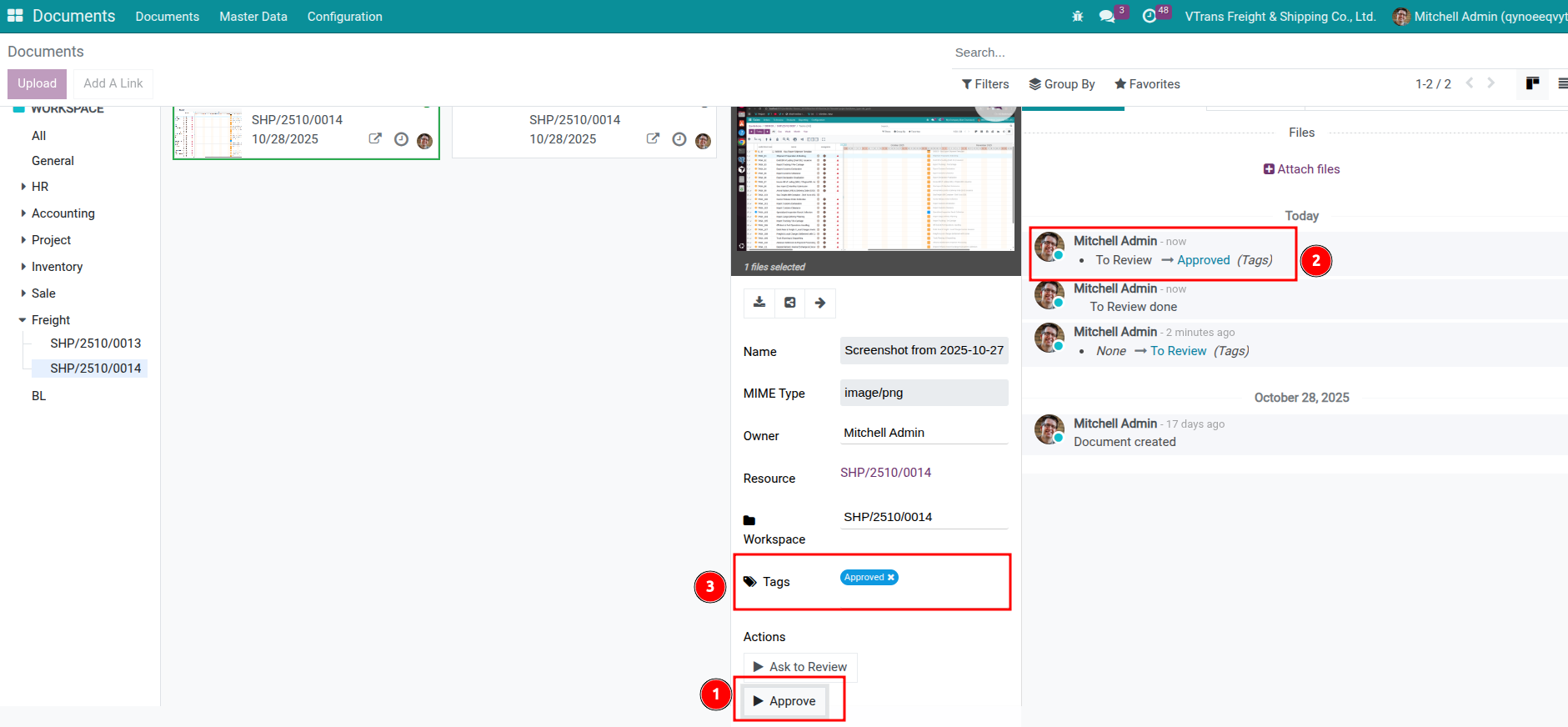
Task: Collapse the Freight workspace folder
Action: coord(23,320)
